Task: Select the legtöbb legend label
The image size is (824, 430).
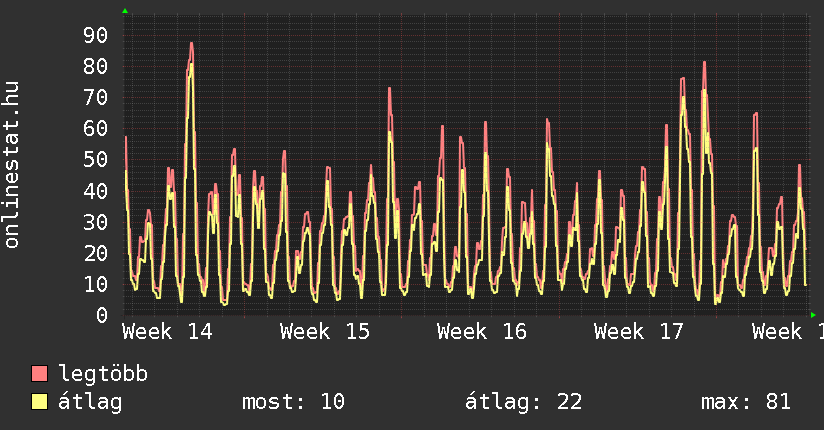Action: (103, 374)
